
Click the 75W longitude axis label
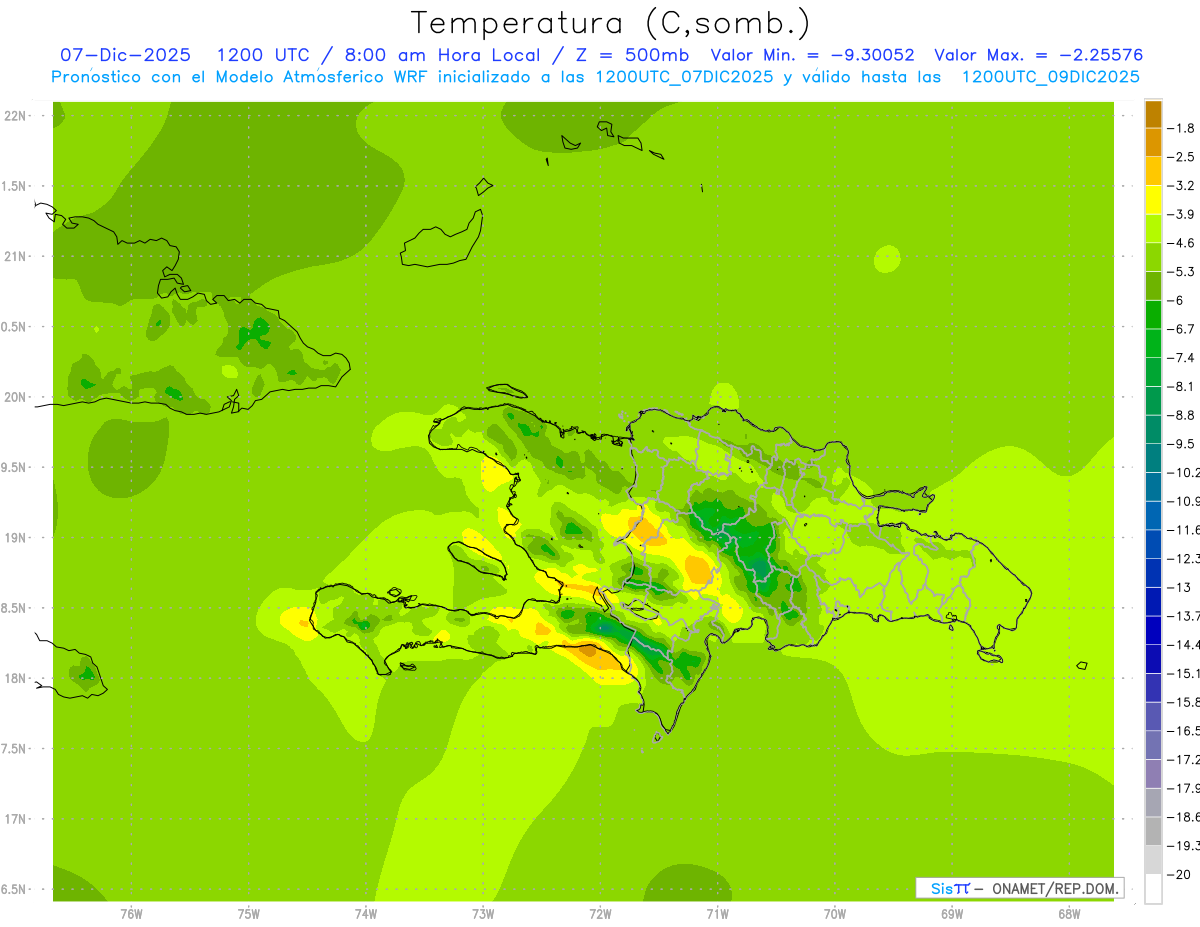pyautogui.click(x=249, y=914)
